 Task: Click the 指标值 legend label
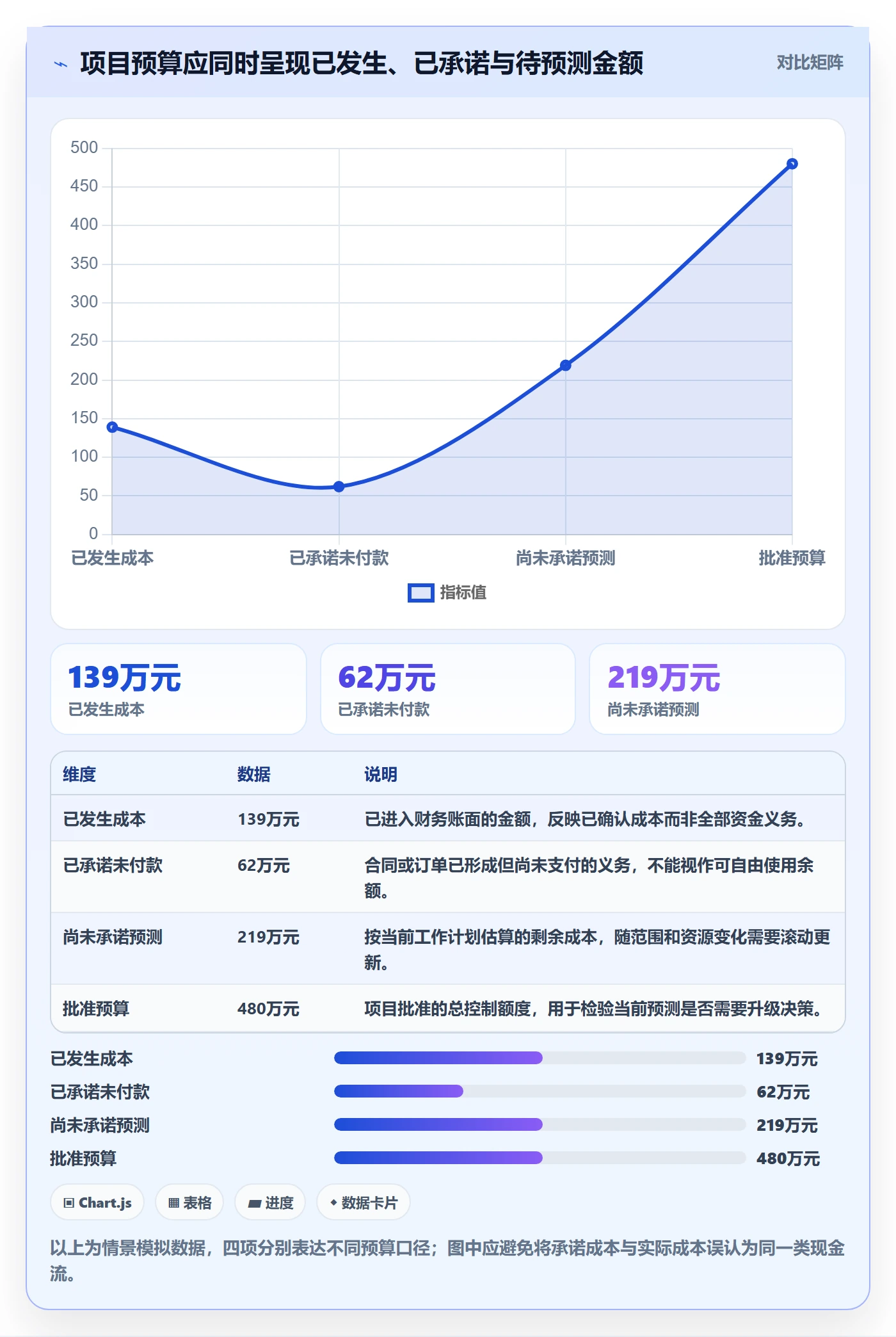[x=463, y=593]
